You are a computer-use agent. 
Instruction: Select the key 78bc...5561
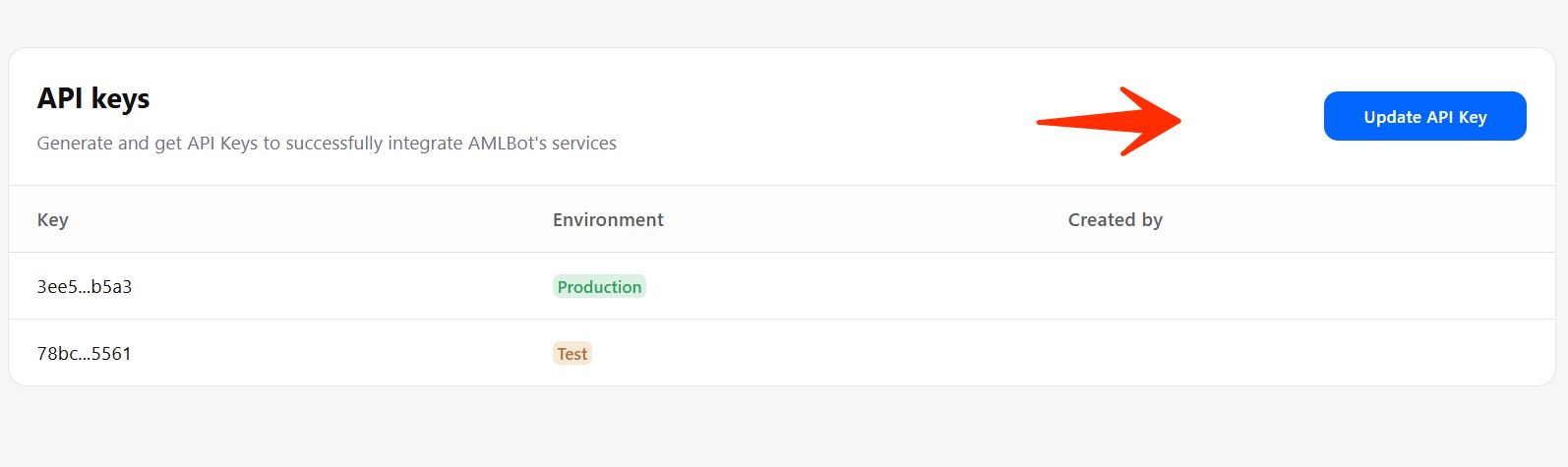(85, 354)
